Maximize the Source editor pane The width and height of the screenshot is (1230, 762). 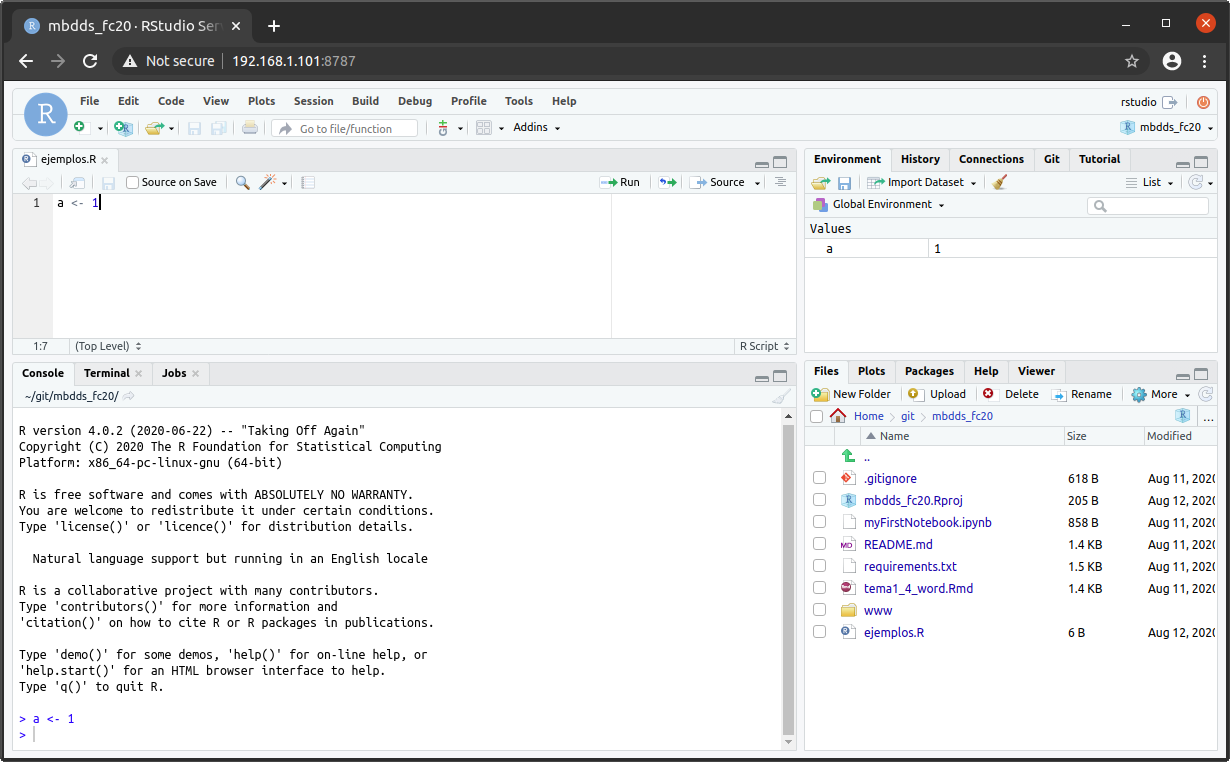781,163
